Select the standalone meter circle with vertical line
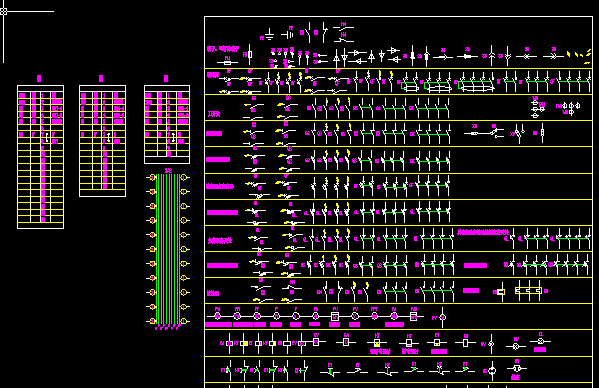The image size is (599, 388). [443, 317]
